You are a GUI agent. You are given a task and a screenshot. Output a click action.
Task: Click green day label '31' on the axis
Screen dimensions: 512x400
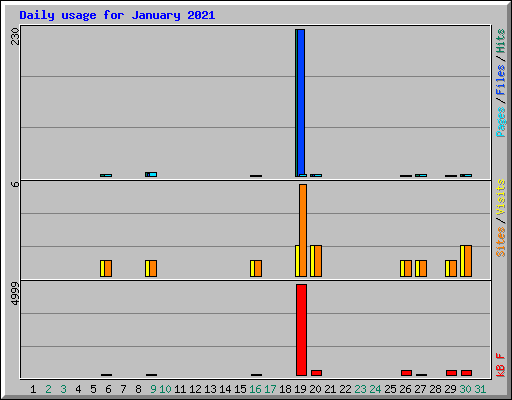pos(480,389)
